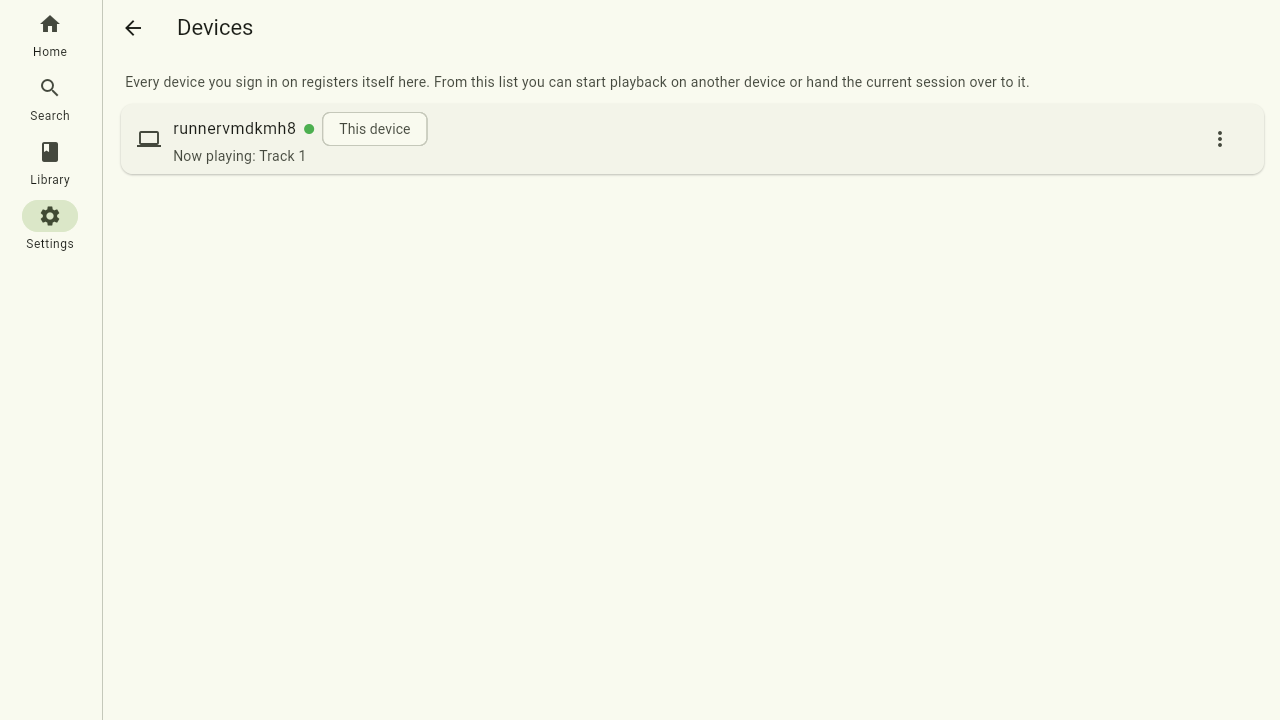
Task: Click the 'Now playing: Track 1' text
Action: (x=239, y=156)
